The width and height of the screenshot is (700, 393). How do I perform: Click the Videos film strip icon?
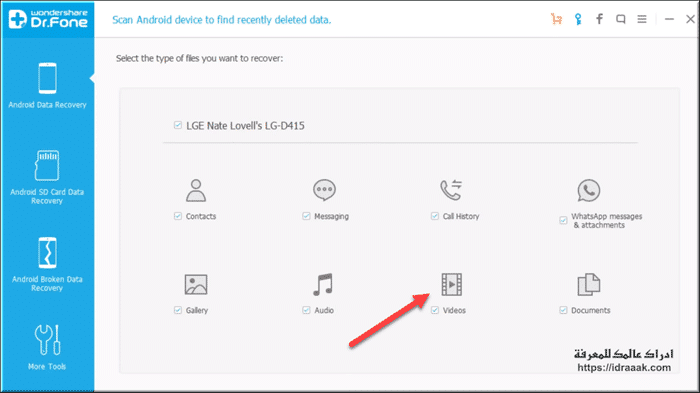pyautogui.click(x=452, y=284)
